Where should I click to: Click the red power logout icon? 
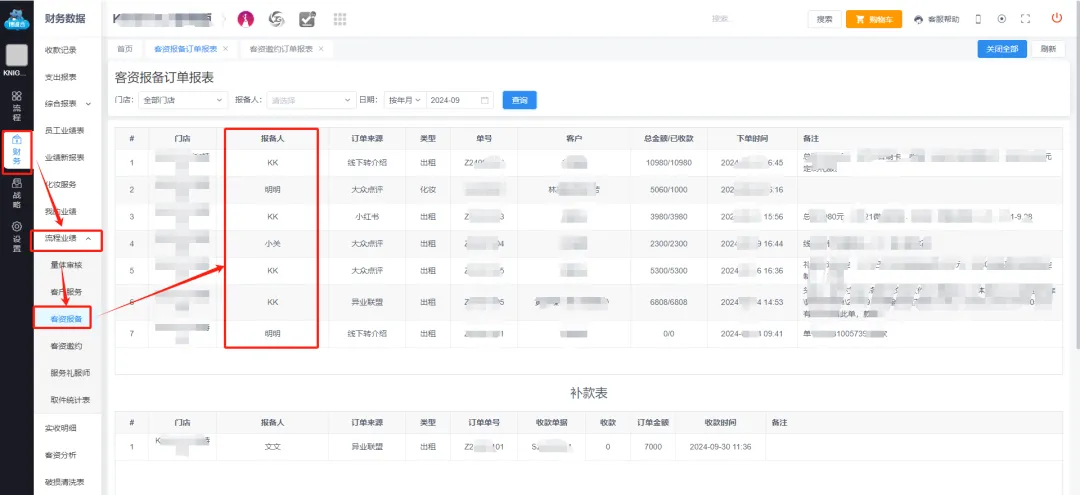1056,18
